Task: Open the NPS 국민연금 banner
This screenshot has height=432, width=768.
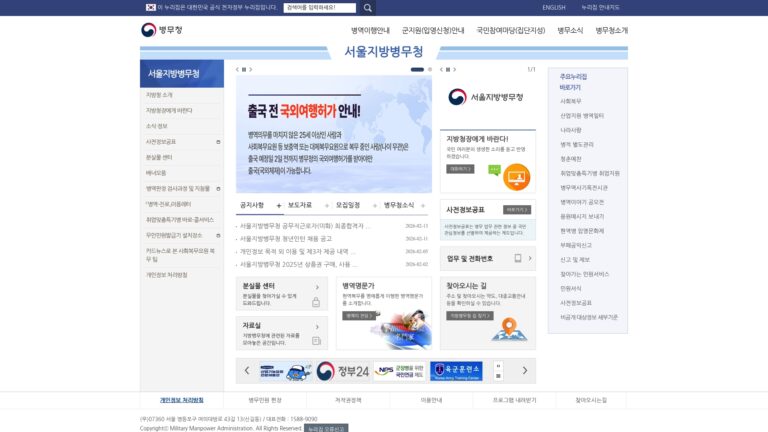Action: point(399,371)
